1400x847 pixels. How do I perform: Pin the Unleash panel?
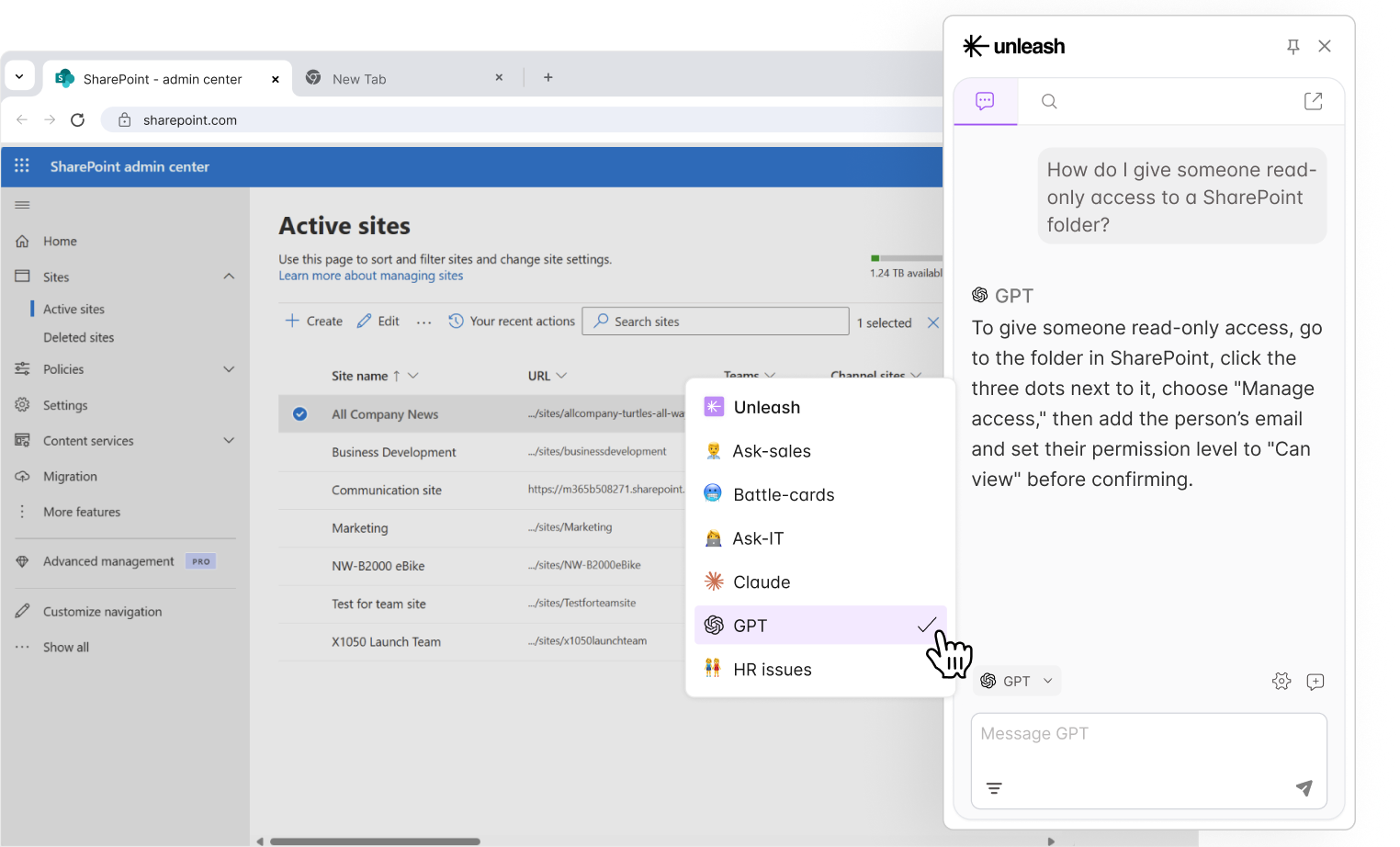pos(1293,47)
